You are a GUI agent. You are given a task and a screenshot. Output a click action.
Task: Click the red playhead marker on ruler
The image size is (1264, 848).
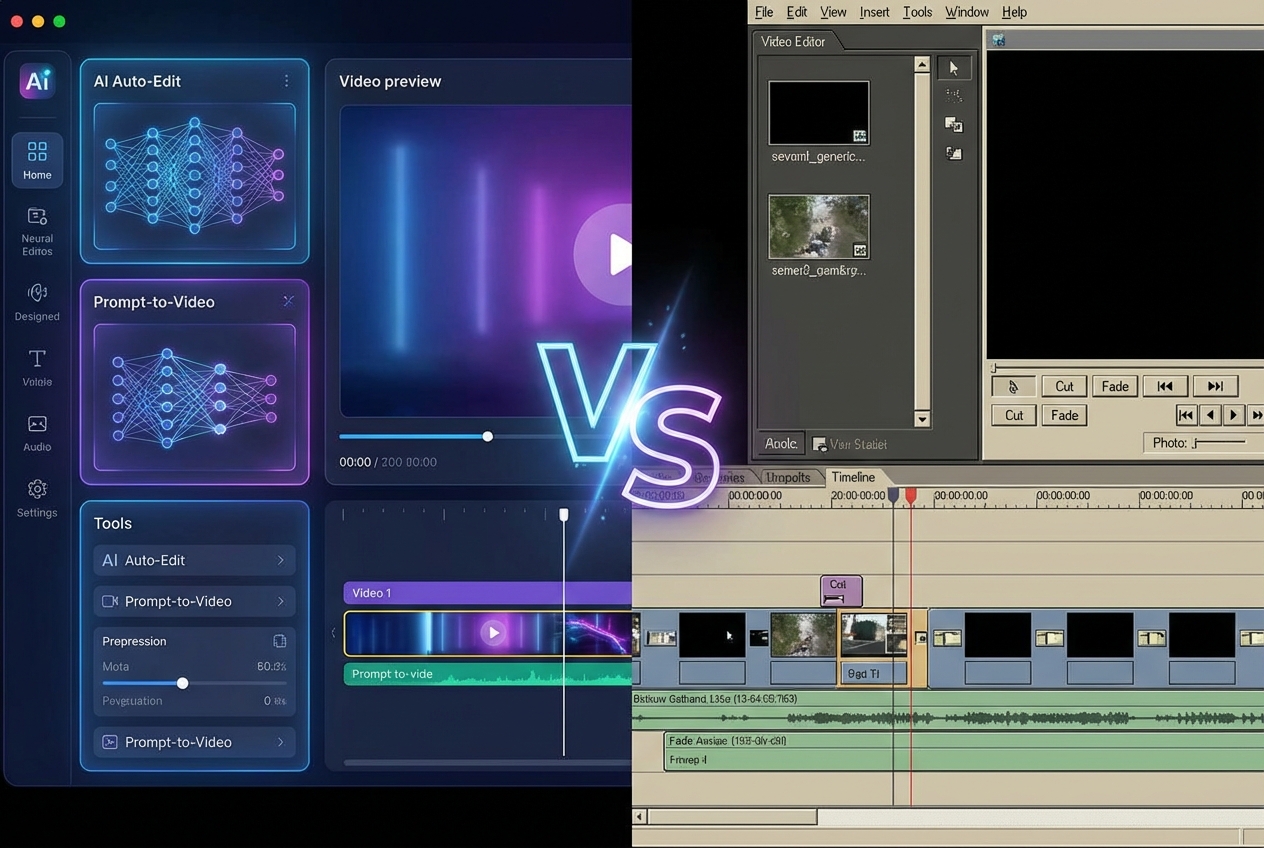tap(911, 495)
